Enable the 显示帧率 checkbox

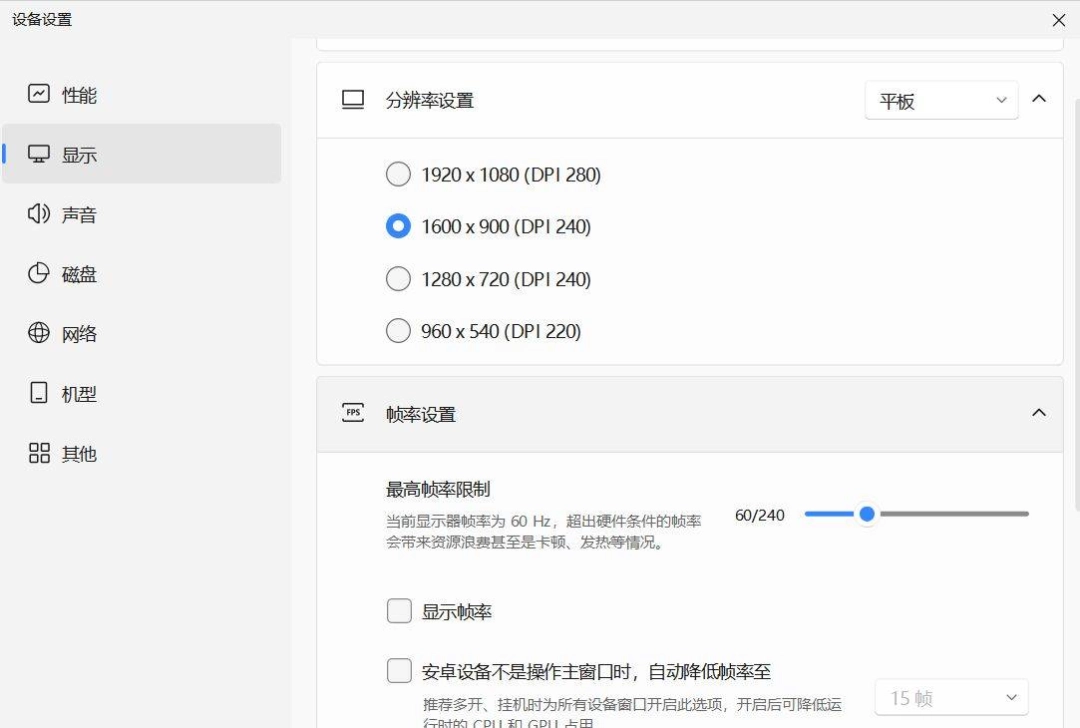(399, 611)
